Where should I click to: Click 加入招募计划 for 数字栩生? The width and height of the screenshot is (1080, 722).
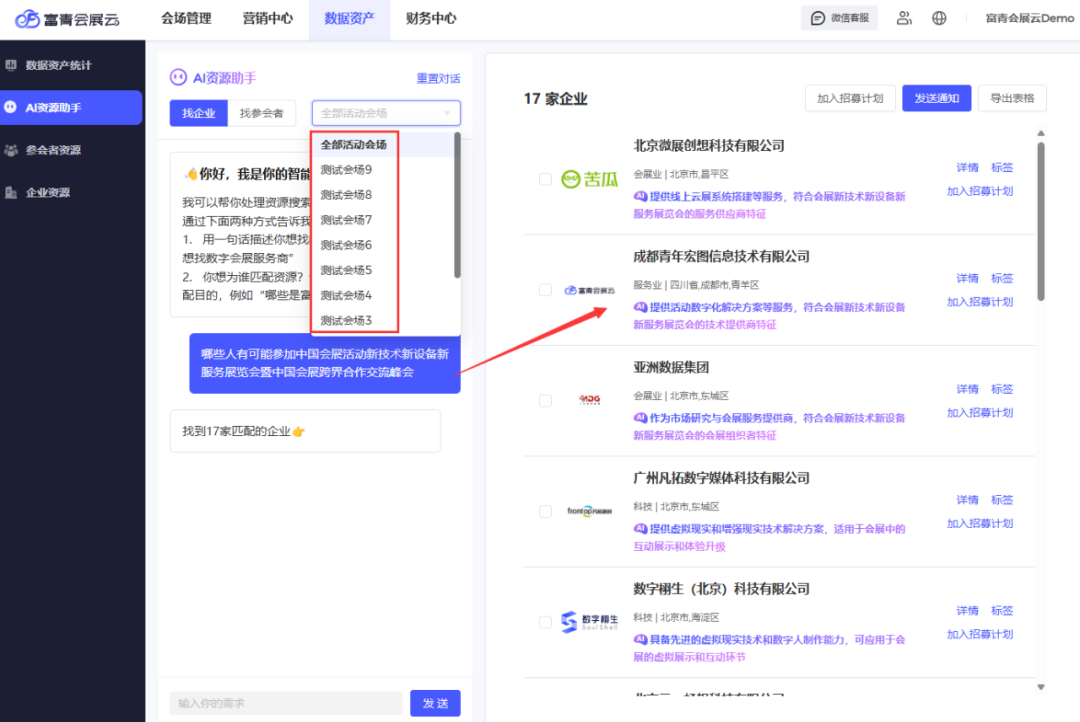pyautogui.click(x=979, y=635)
